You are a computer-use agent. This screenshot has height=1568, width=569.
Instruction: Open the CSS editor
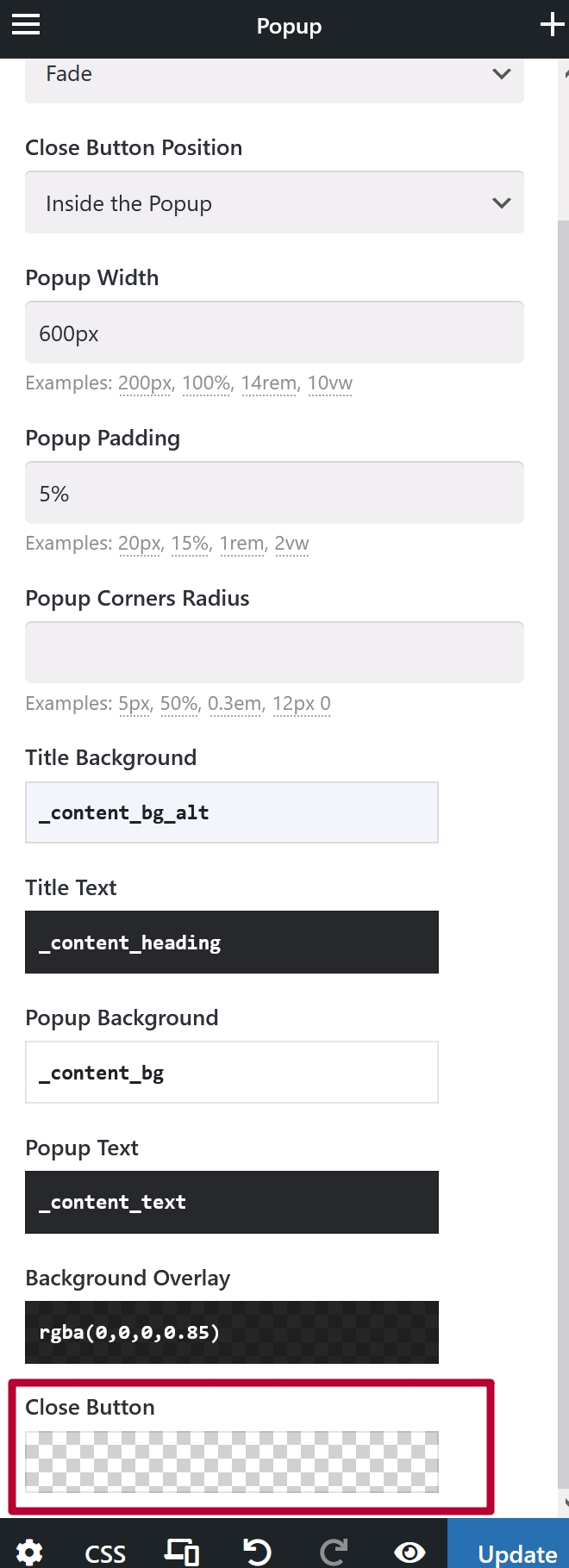coord(105,1553)
